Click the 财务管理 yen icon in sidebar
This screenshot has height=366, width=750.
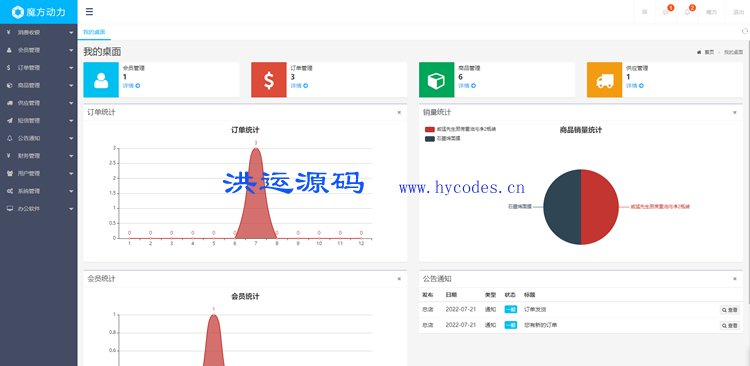tap(10, 155)
